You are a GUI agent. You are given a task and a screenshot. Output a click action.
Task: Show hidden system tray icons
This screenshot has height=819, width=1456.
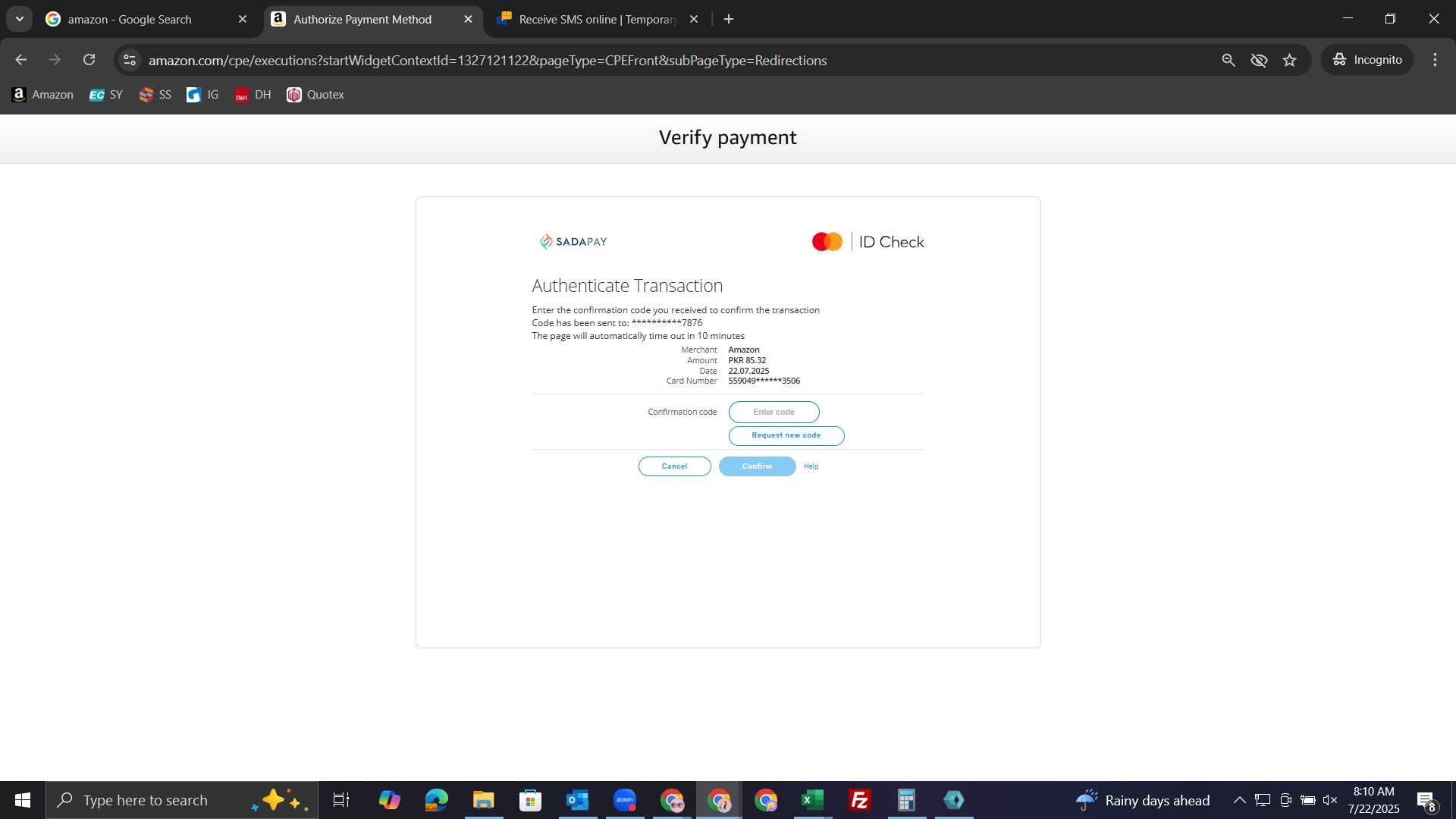point(1239,800)
